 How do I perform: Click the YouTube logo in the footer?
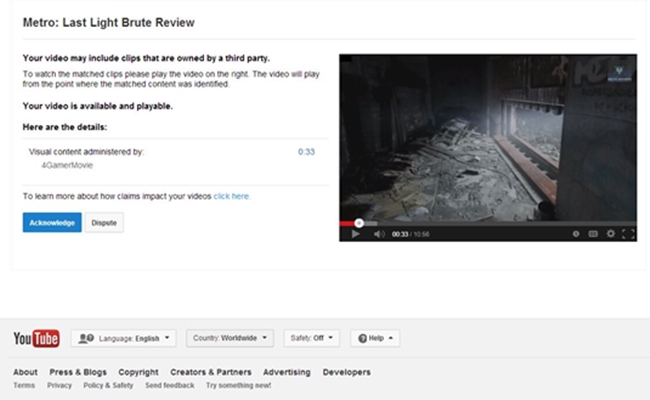tap(36, 338)
